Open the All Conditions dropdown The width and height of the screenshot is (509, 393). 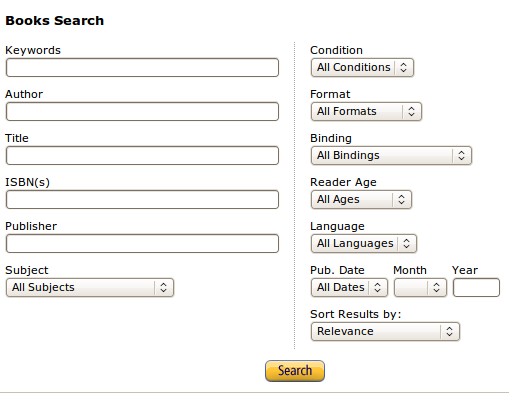362,68
